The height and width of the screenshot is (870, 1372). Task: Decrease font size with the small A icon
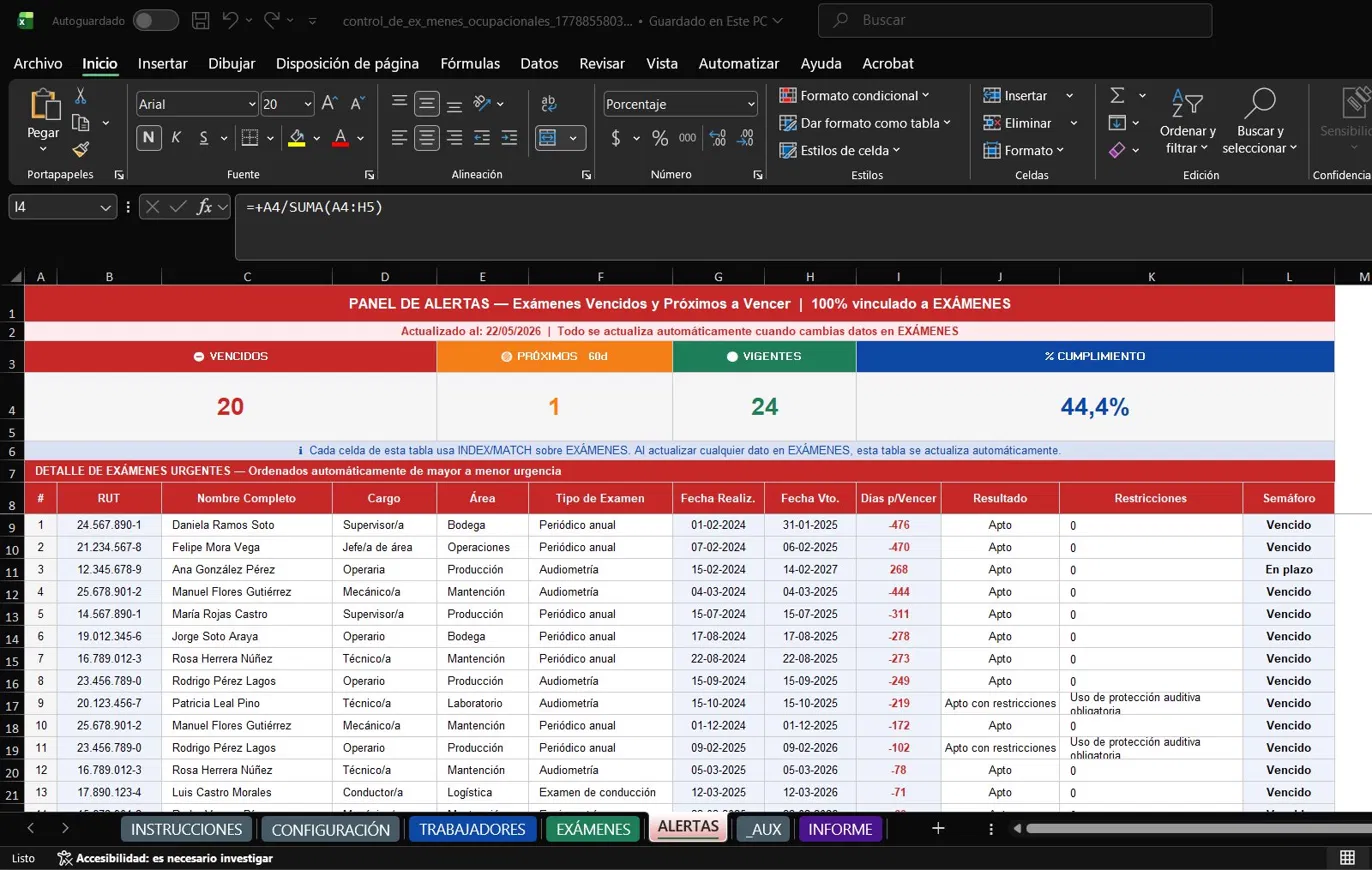pos(357,103)
